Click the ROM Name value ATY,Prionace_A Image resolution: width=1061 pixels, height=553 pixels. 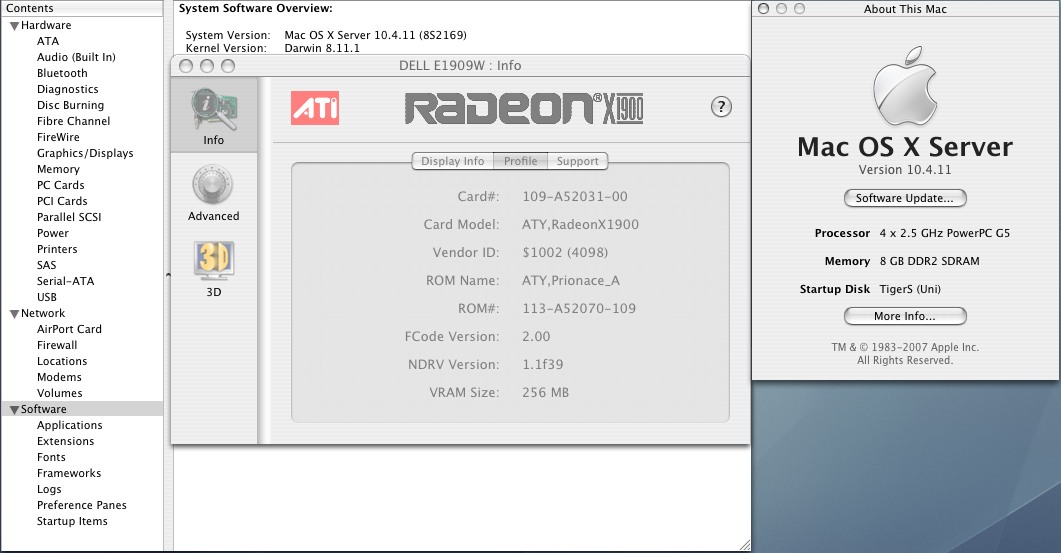point(570,281)
